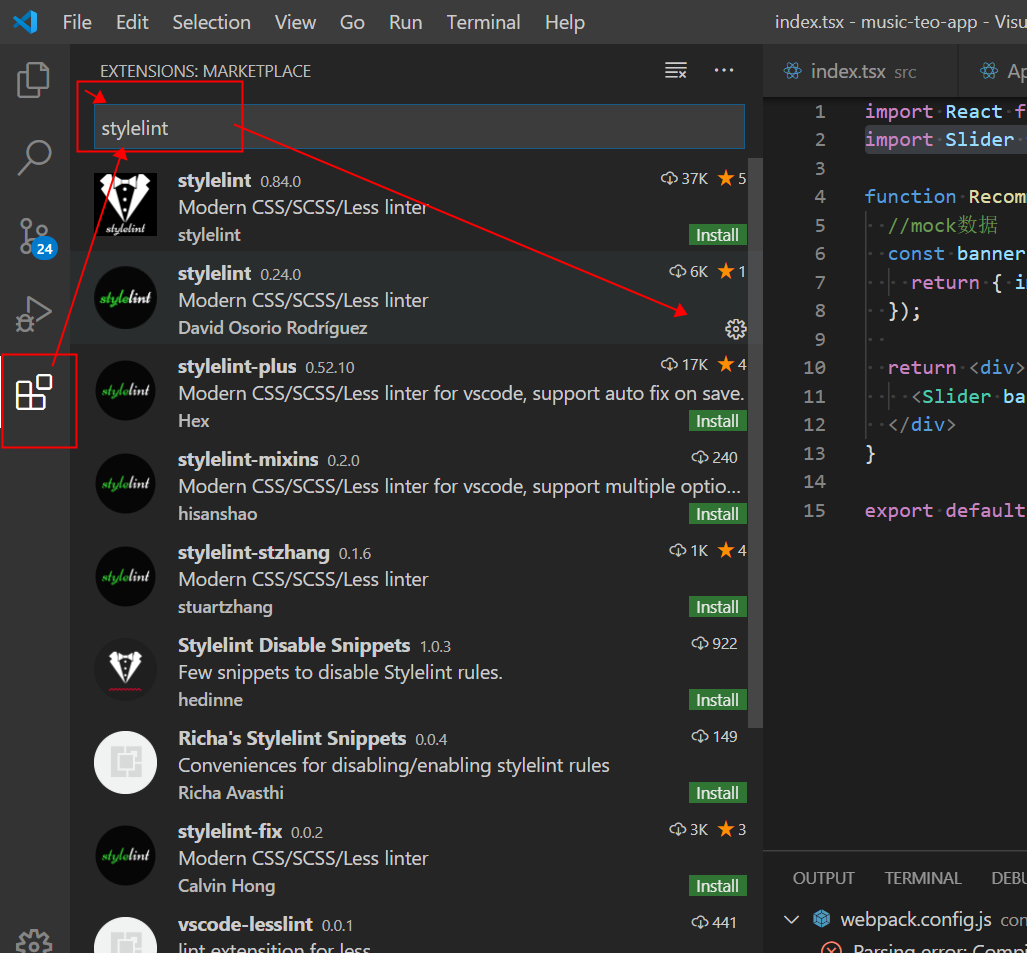Click stylelint 0.84.0 tuxedo logo
The height and width of the screenshot is (953, 1027).
coord(125,204)
